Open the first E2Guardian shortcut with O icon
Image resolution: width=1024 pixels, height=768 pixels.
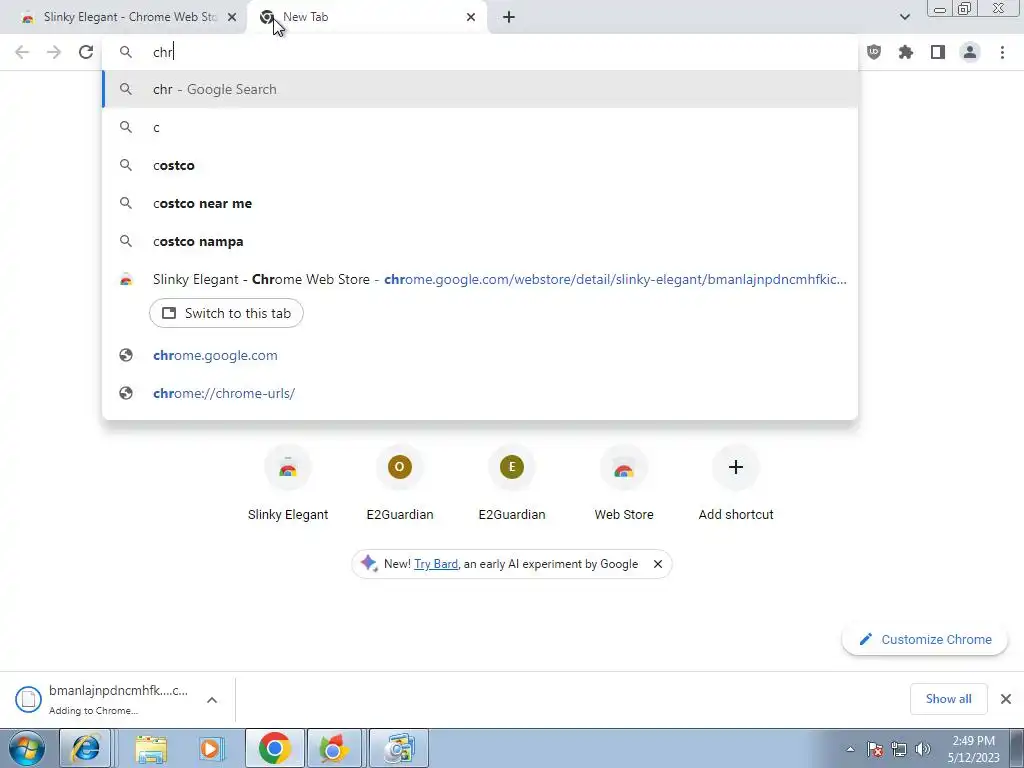coord(400,484)
